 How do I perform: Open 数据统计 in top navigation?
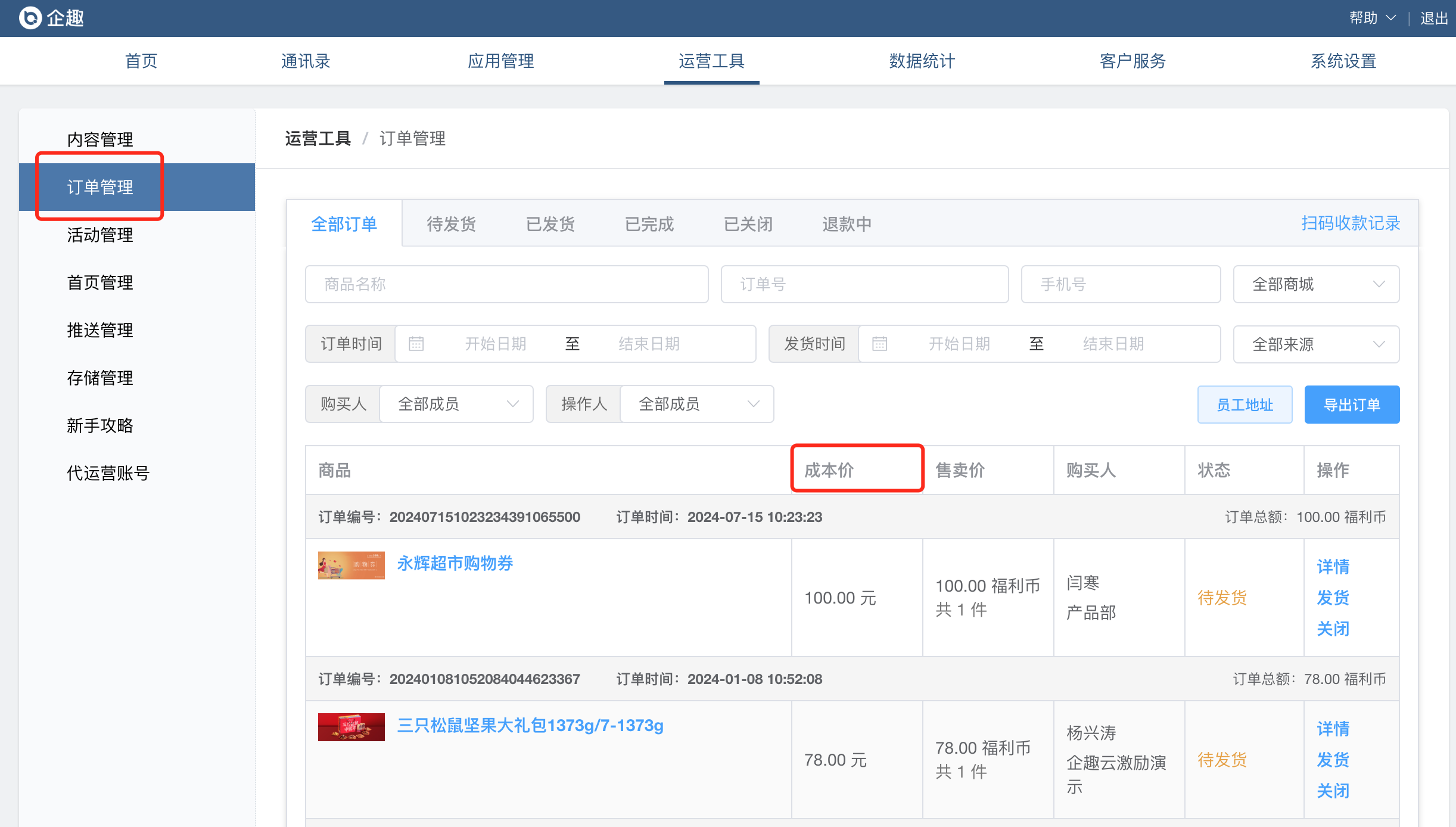tap(922, 61)
